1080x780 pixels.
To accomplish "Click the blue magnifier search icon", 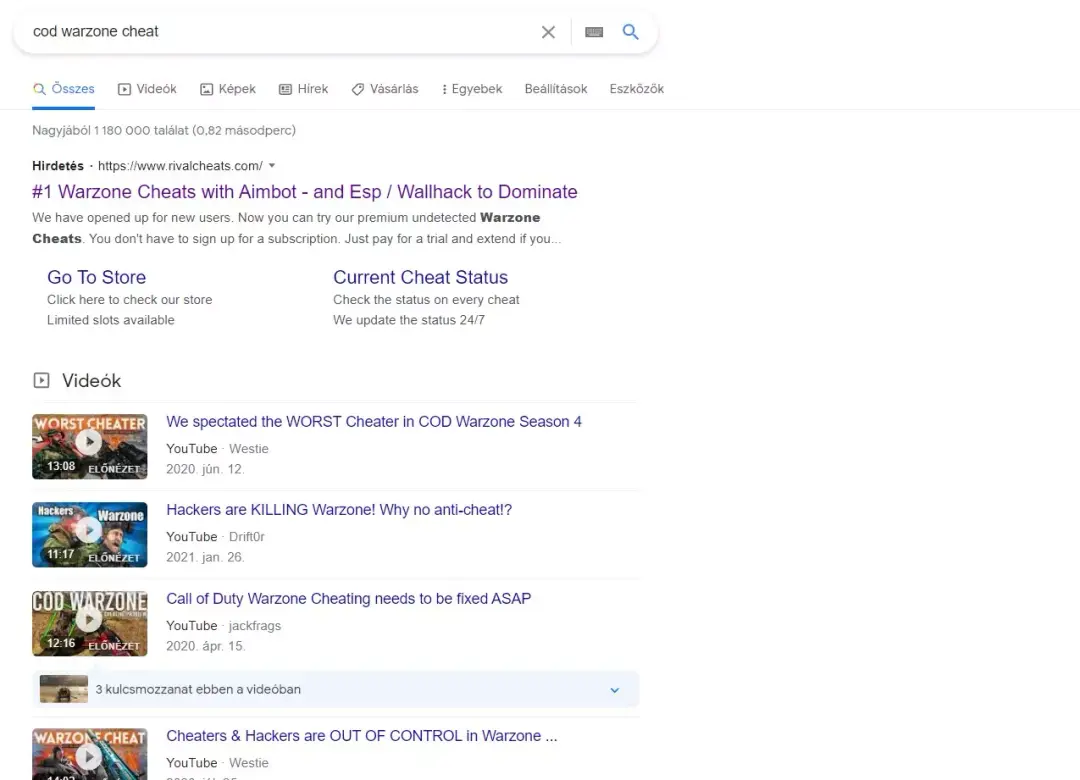I will click(630, 32).
